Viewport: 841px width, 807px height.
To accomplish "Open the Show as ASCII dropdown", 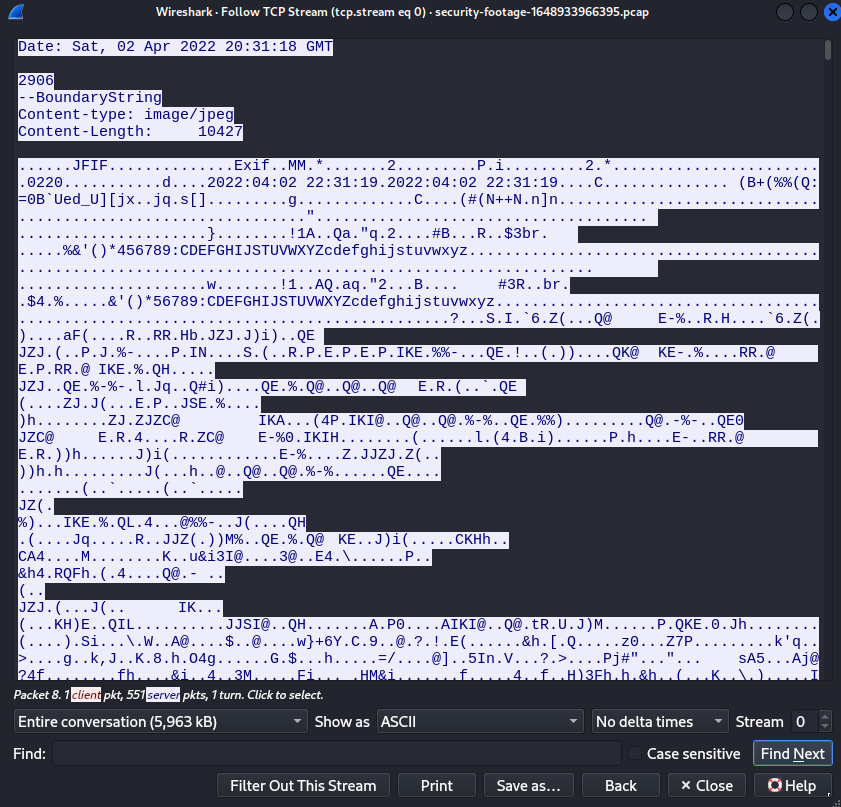I will (x=480, y=722).
